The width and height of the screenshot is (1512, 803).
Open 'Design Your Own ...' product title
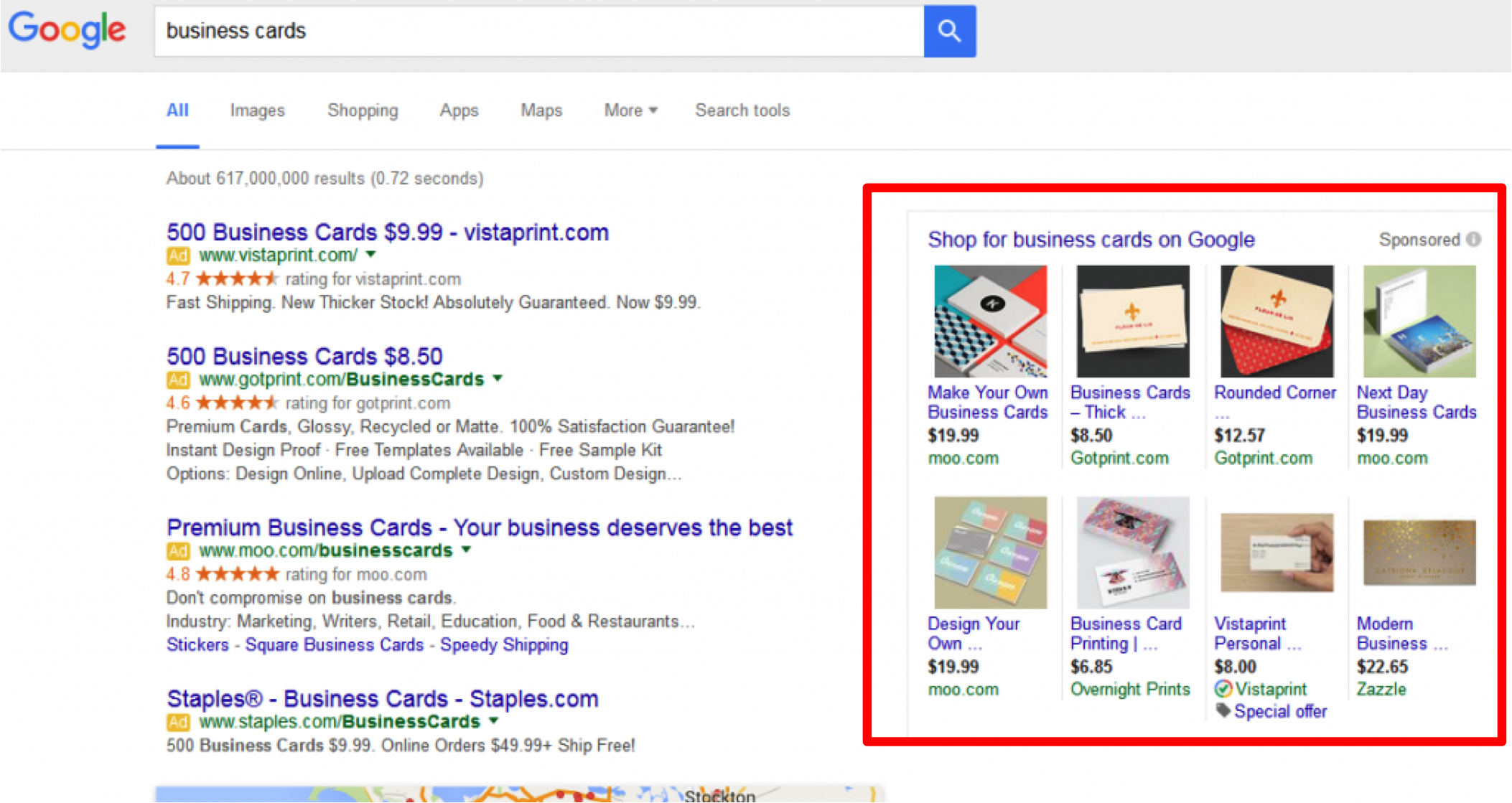974,634
